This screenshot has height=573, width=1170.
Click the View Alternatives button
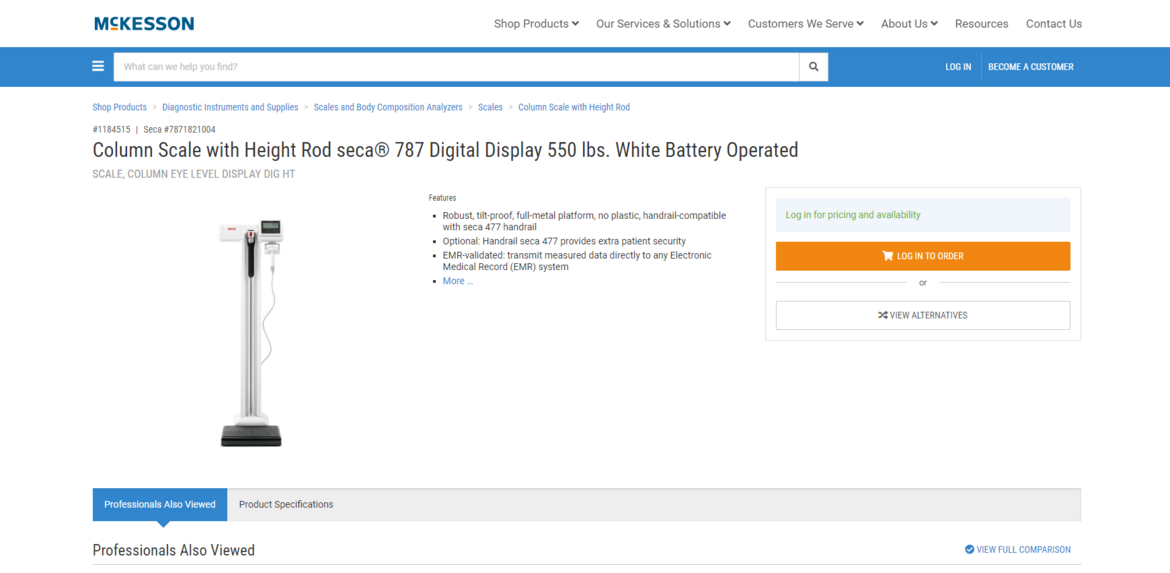923,316
